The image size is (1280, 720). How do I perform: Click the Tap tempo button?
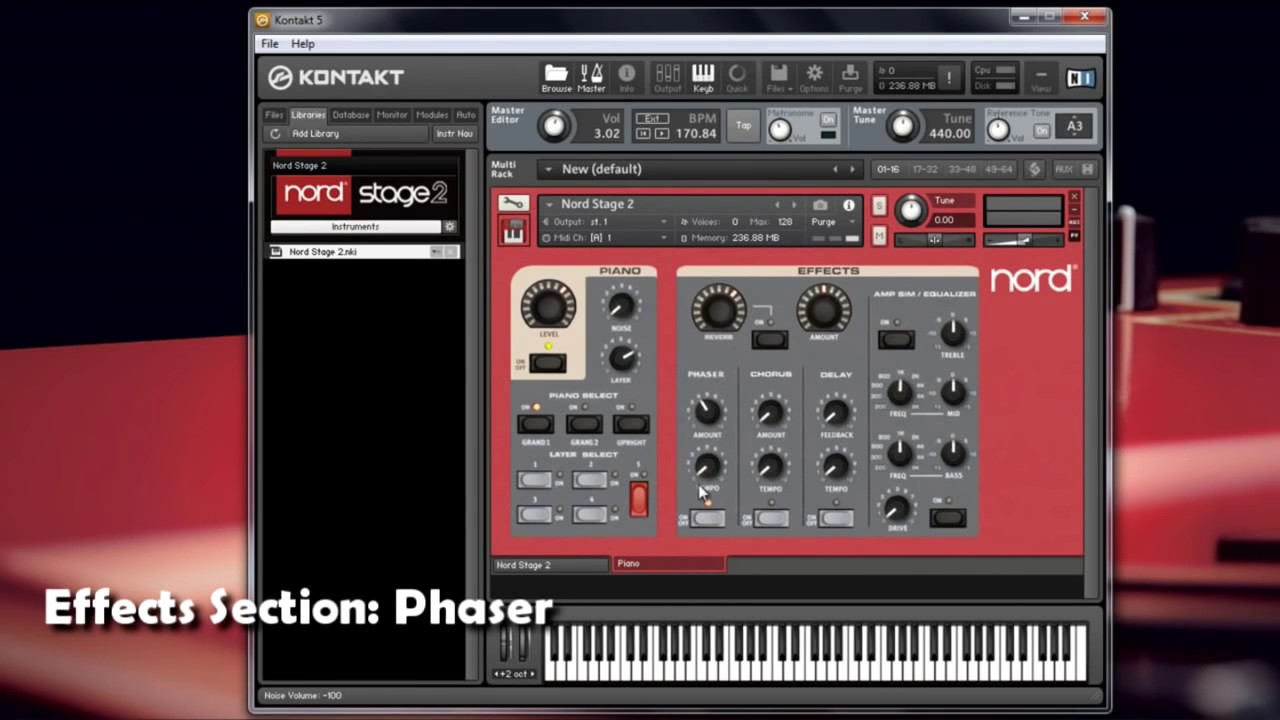click(743, 126)
